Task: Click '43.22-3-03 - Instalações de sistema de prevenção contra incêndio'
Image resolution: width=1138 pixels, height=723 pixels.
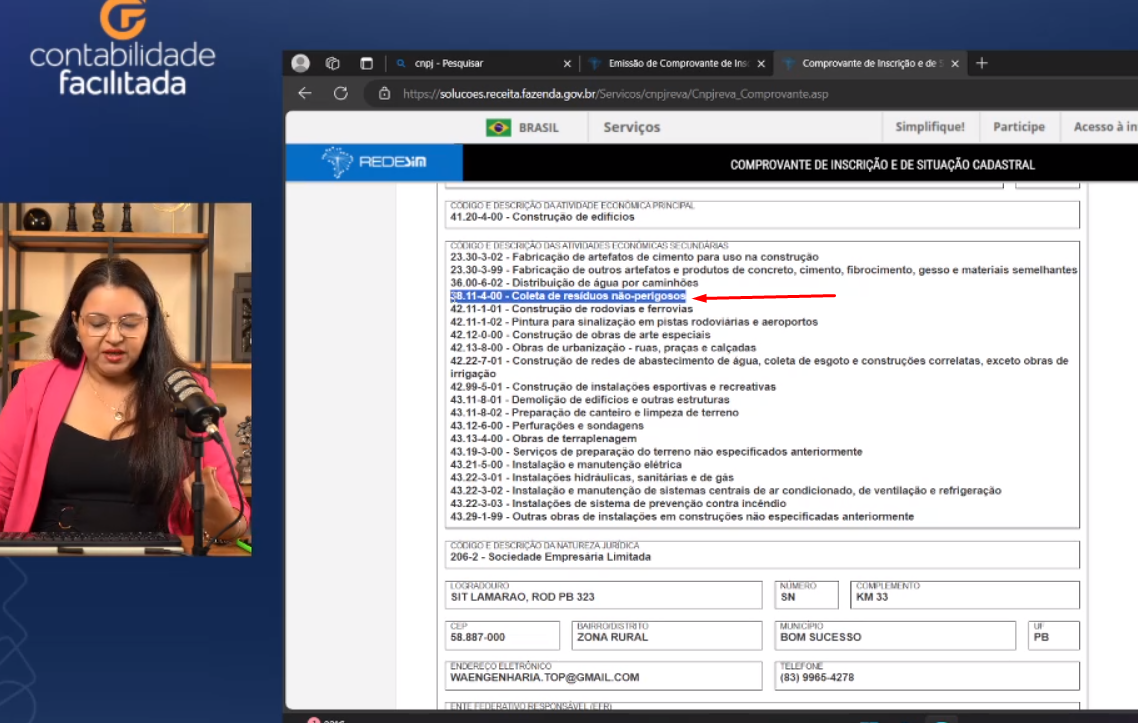Action: click(x=618, y=504)
